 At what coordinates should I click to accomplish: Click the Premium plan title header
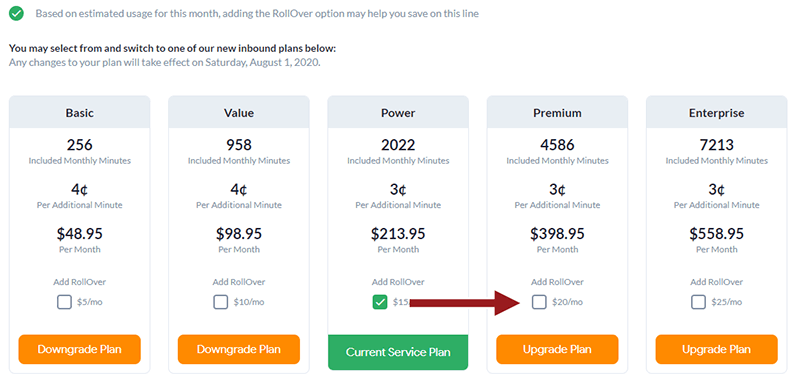point(557,113)
